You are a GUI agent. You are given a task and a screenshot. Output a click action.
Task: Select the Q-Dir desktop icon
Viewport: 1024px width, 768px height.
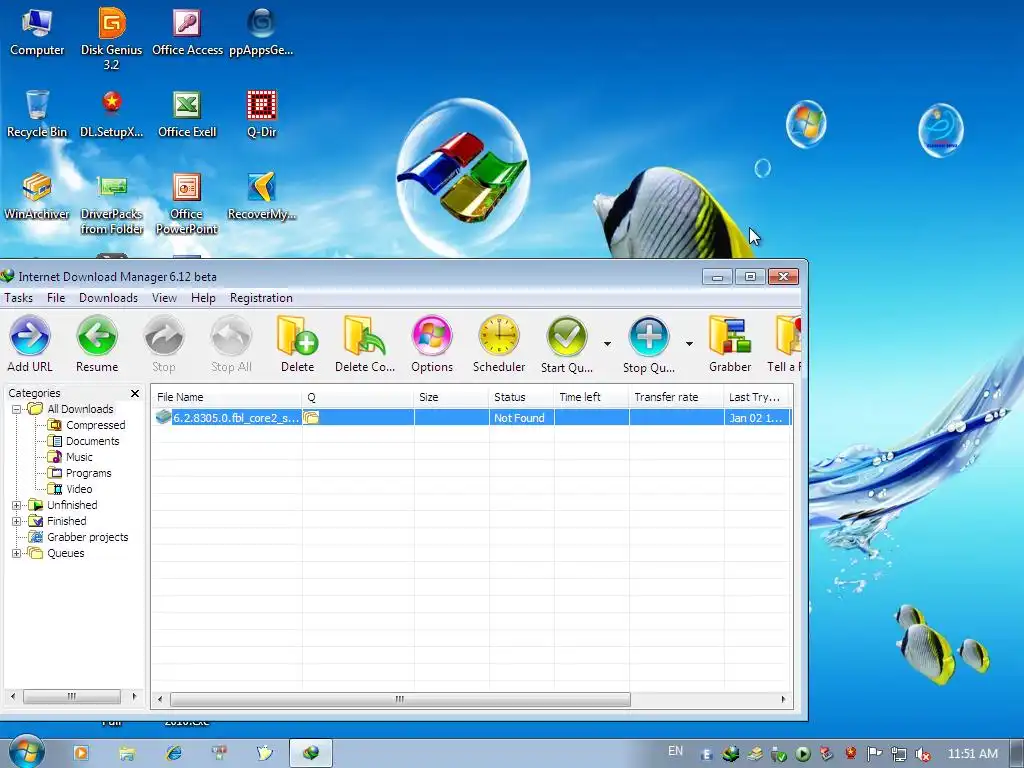pos(262,114)
